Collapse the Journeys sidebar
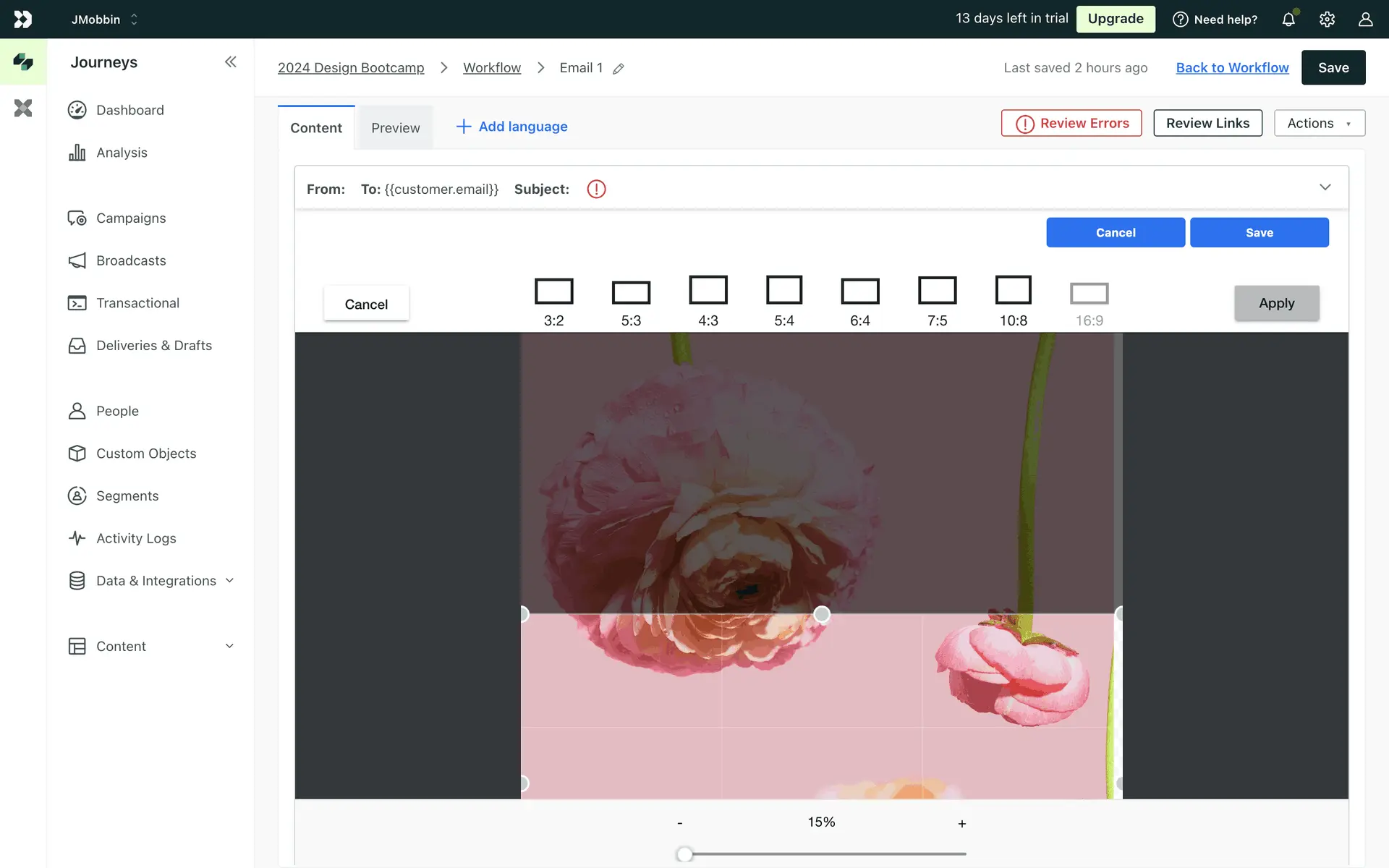 pos(230,62)
